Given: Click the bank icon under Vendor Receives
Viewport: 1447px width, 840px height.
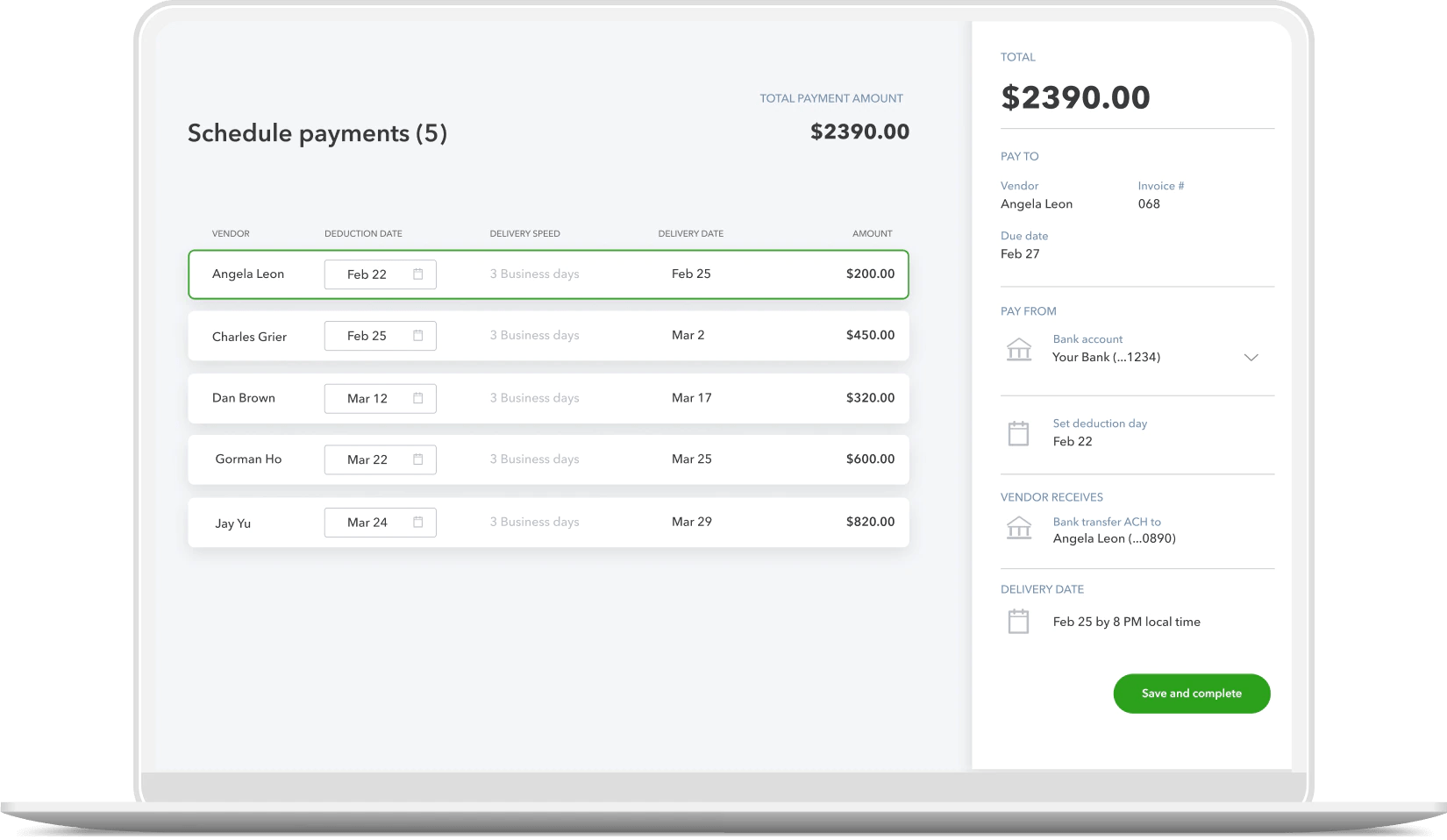Looking at the screenshot, I should (x=1019, y=528).
